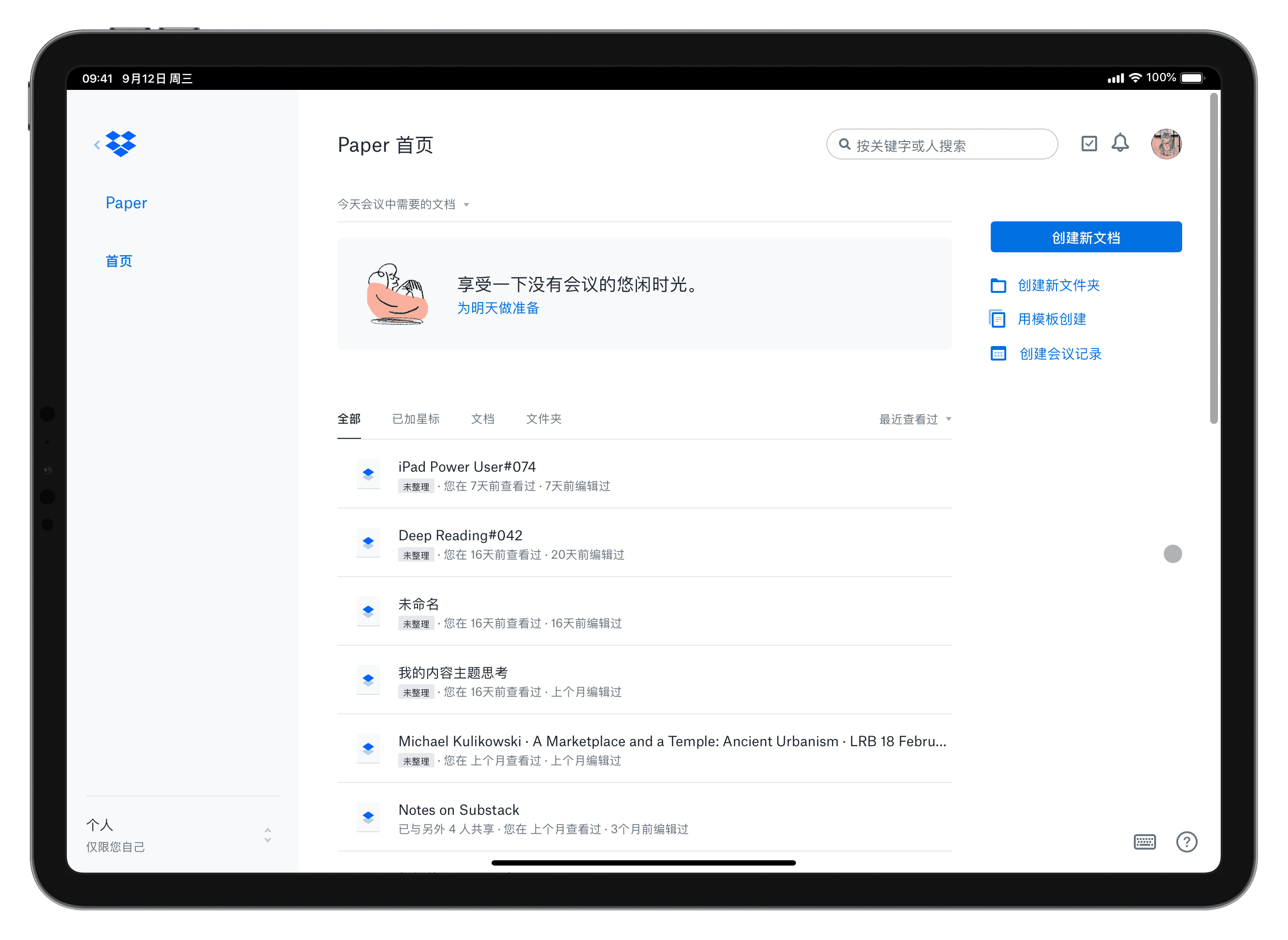The height and width of the screenshot is (940, 1288).
Task: Click 未整理 tag on Deep Reading#042
Action: (x=416, y=556)
